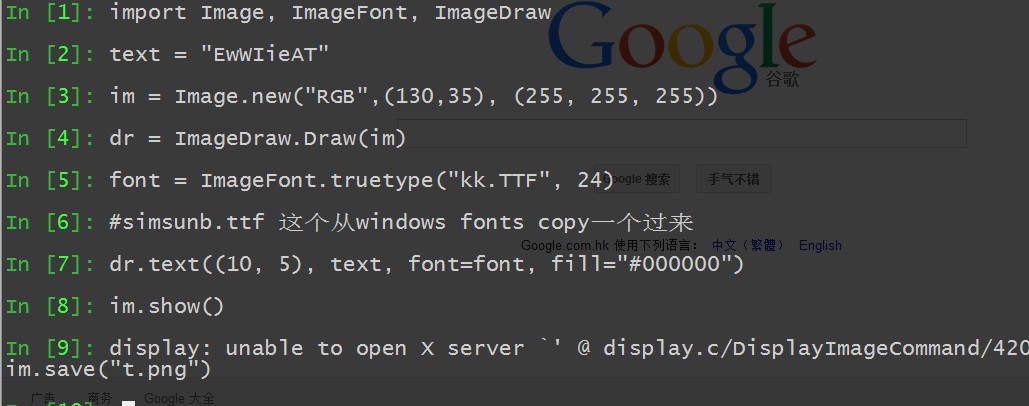
Task: Open the Google 大全 footer link
Action: coord(179,399)
